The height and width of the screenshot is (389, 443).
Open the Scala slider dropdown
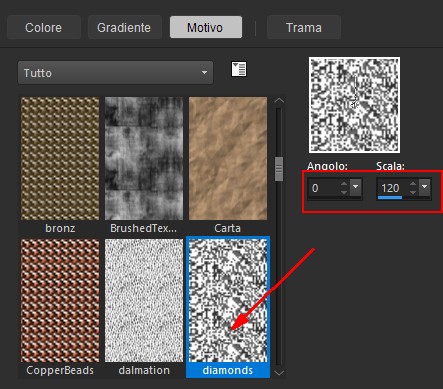tap(425, 188)
